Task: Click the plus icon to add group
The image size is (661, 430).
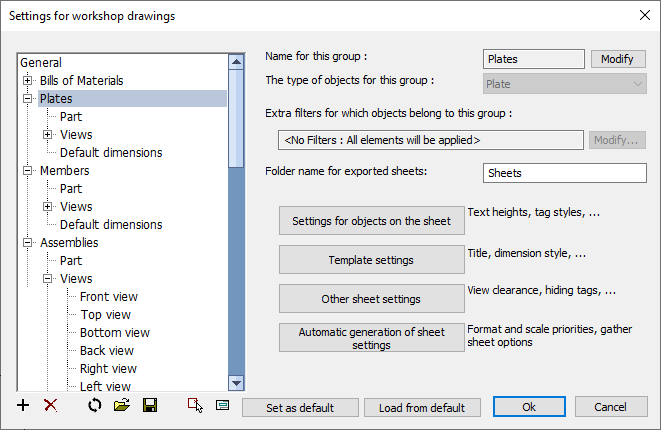Action: [23, 406]
